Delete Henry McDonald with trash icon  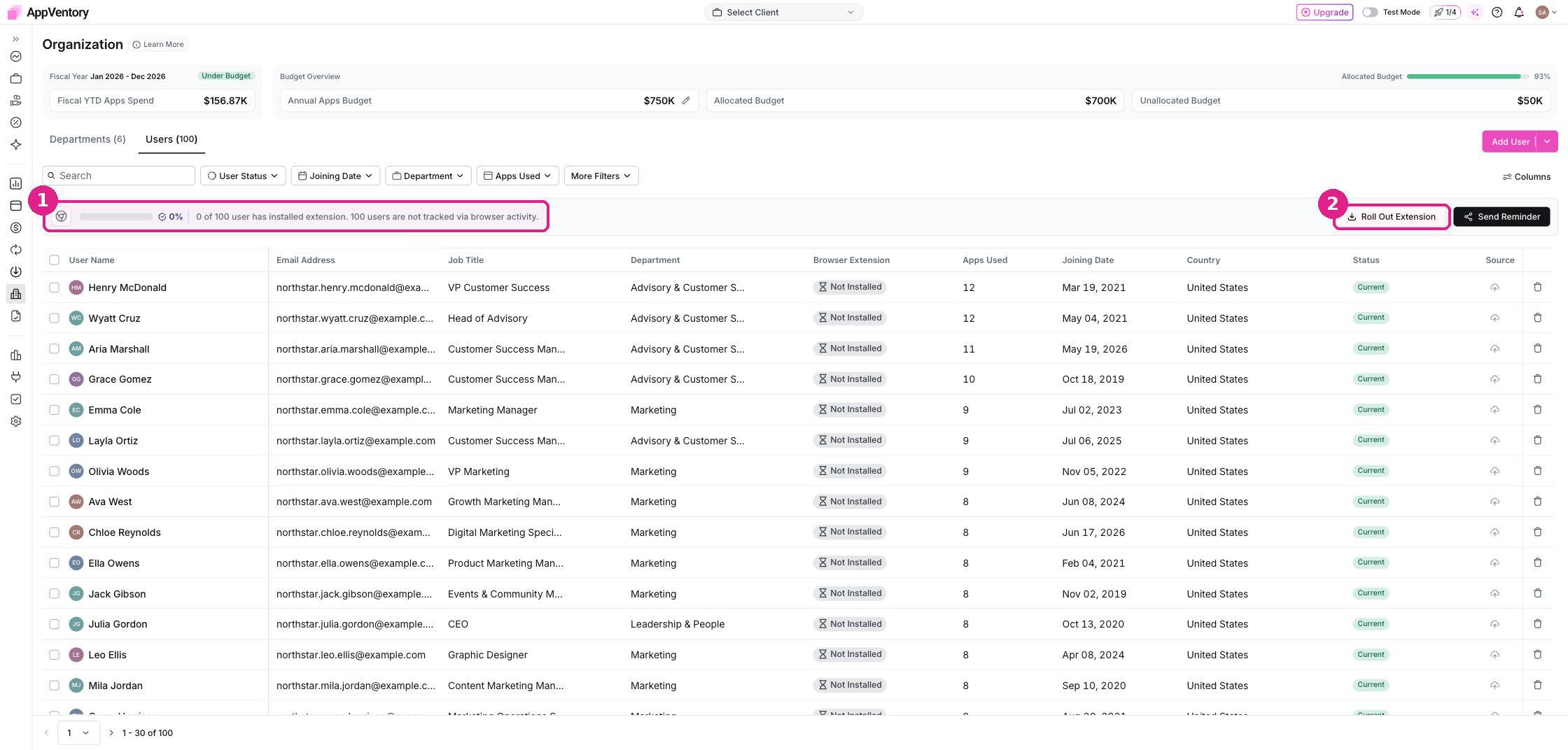(x=1537, y=287)
